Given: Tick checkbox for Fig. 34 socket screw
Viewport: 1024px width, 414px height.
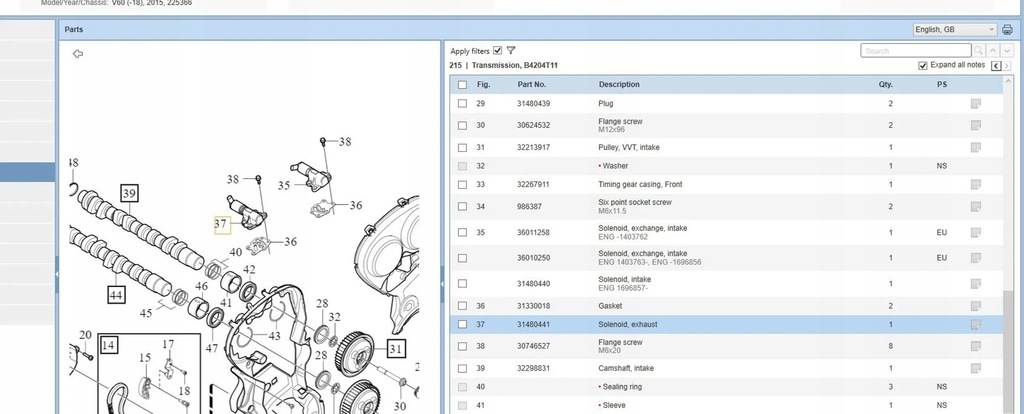Looking at the screenshot, I should 462,206.
